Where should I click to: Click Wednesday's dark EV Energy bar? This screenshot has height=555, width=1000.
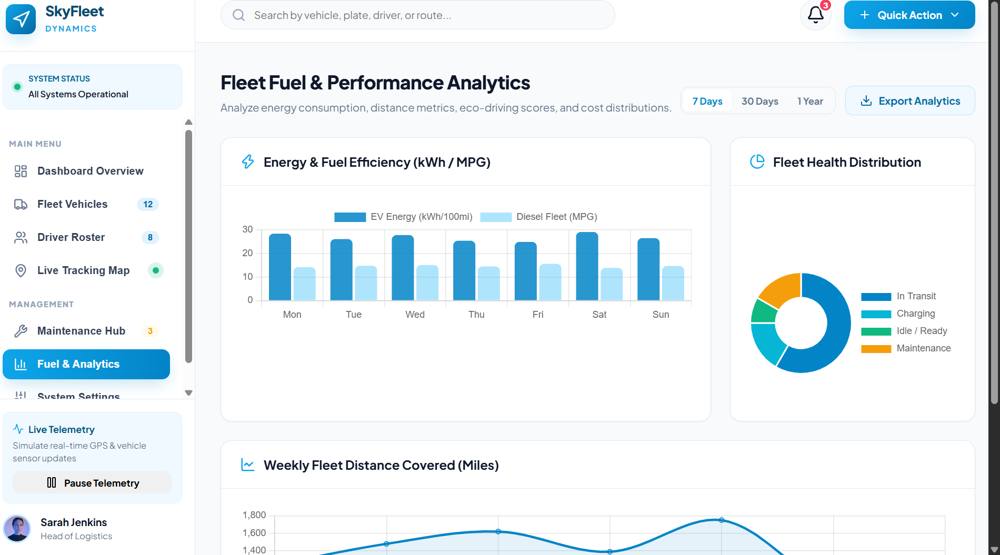(402, 268)
